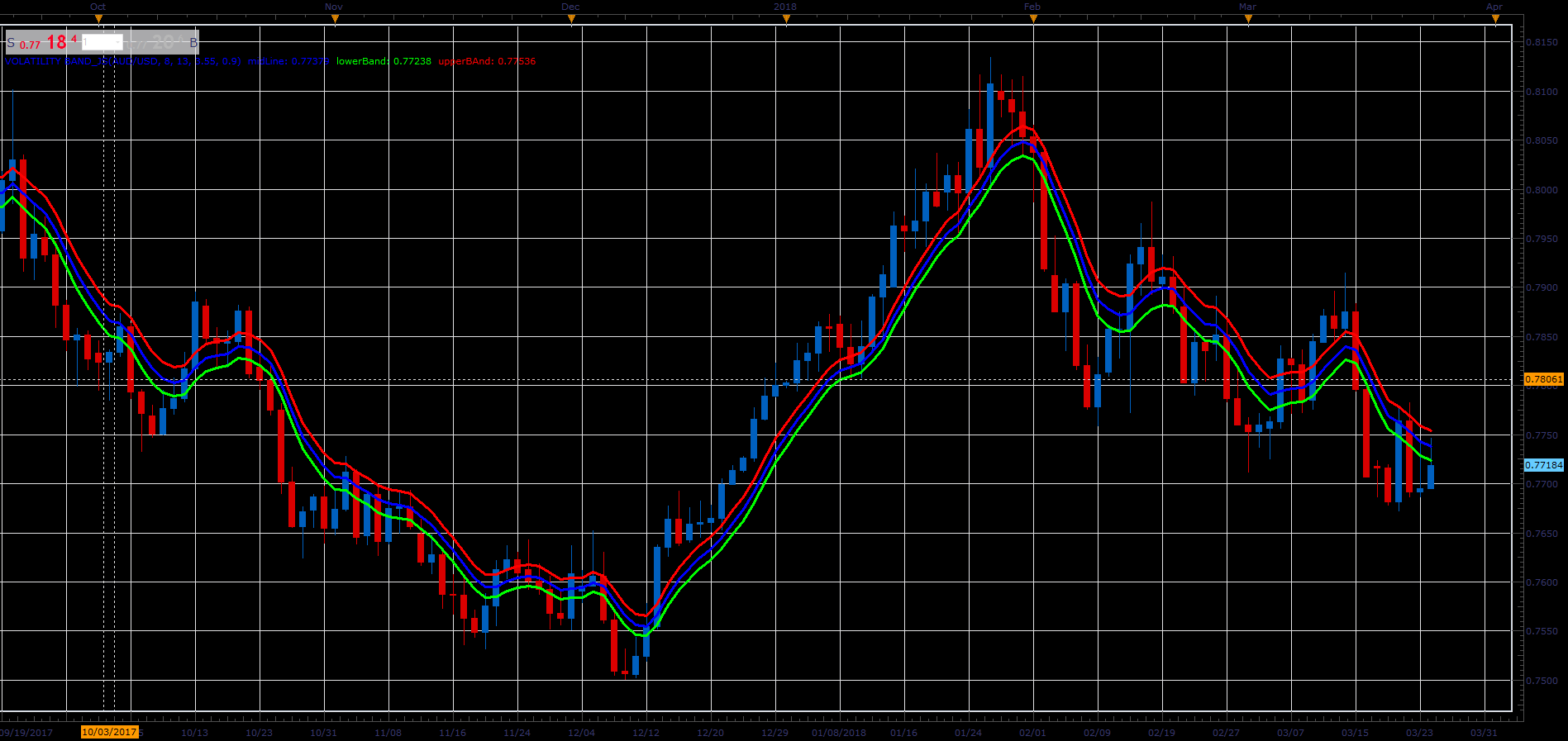The height and width of the screenshot is (741, 1568).
Task: Click the blue 0.77184 current price label
Action: click(x=1544, y=465)
